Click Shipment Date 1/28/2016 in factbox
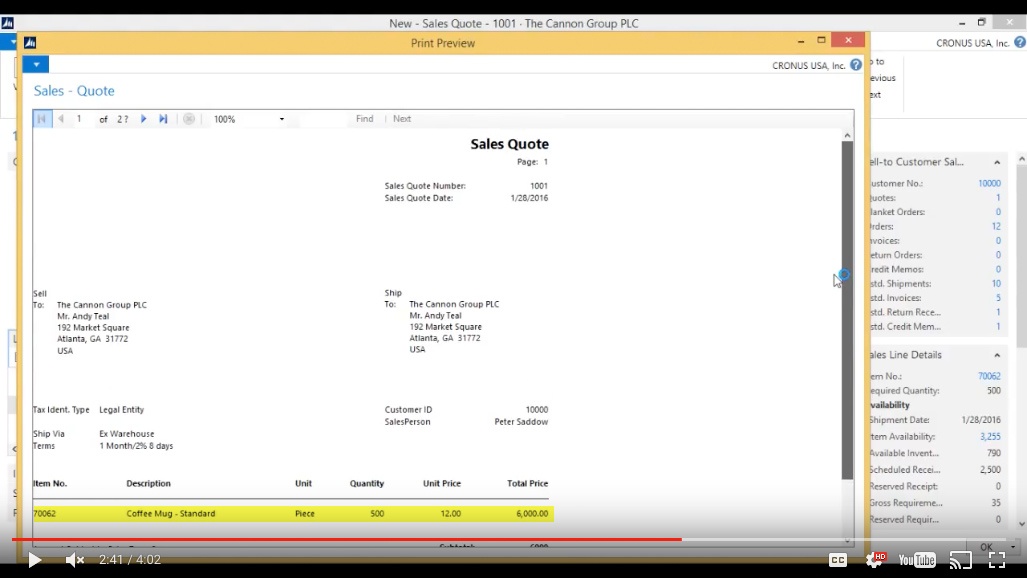The height and width of the screenshot is (578, 1027). 981,420
